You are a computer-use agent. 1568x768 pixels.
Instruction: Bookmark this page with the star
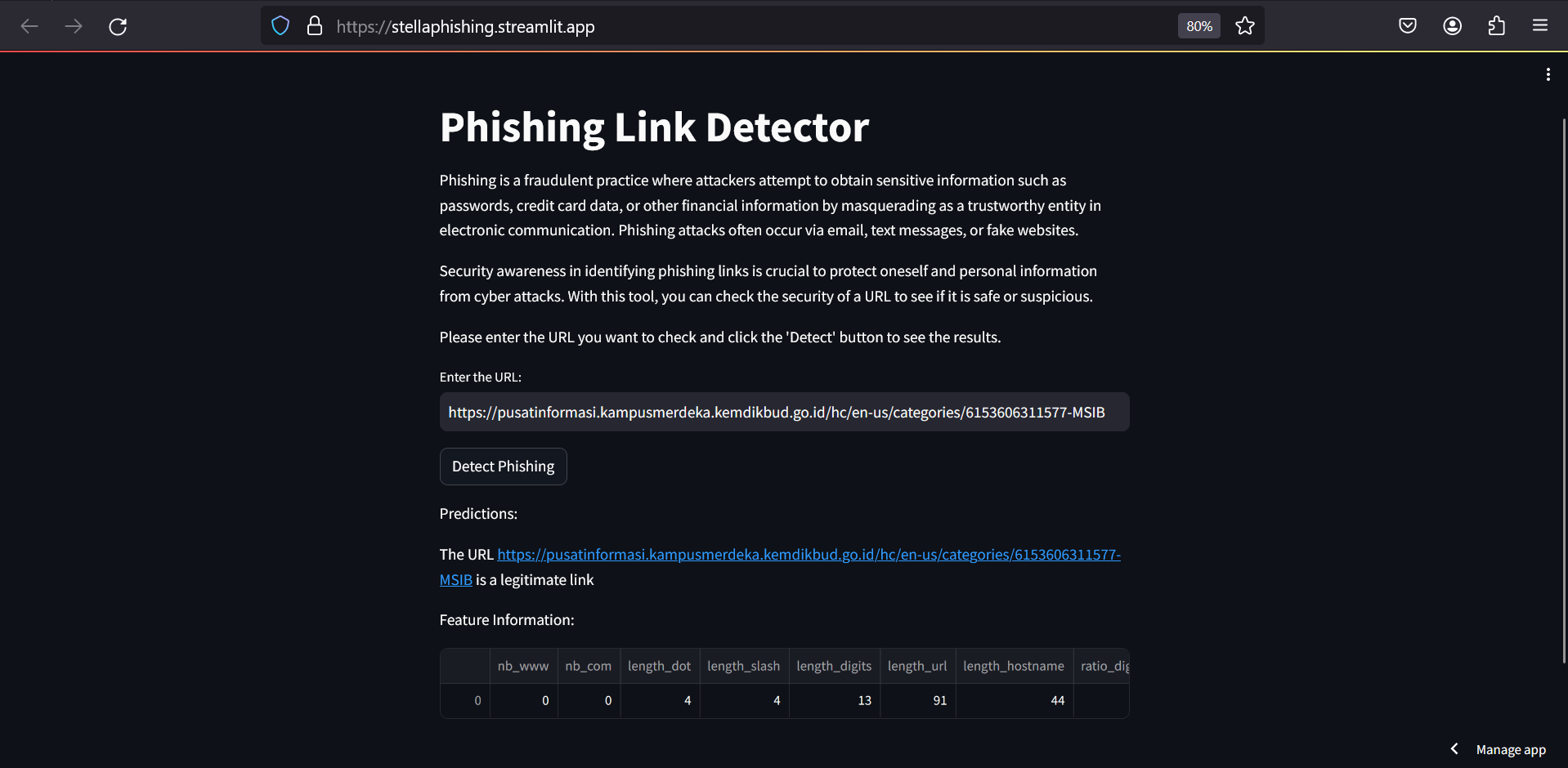pyautogui.click(x=1245, y=26)
